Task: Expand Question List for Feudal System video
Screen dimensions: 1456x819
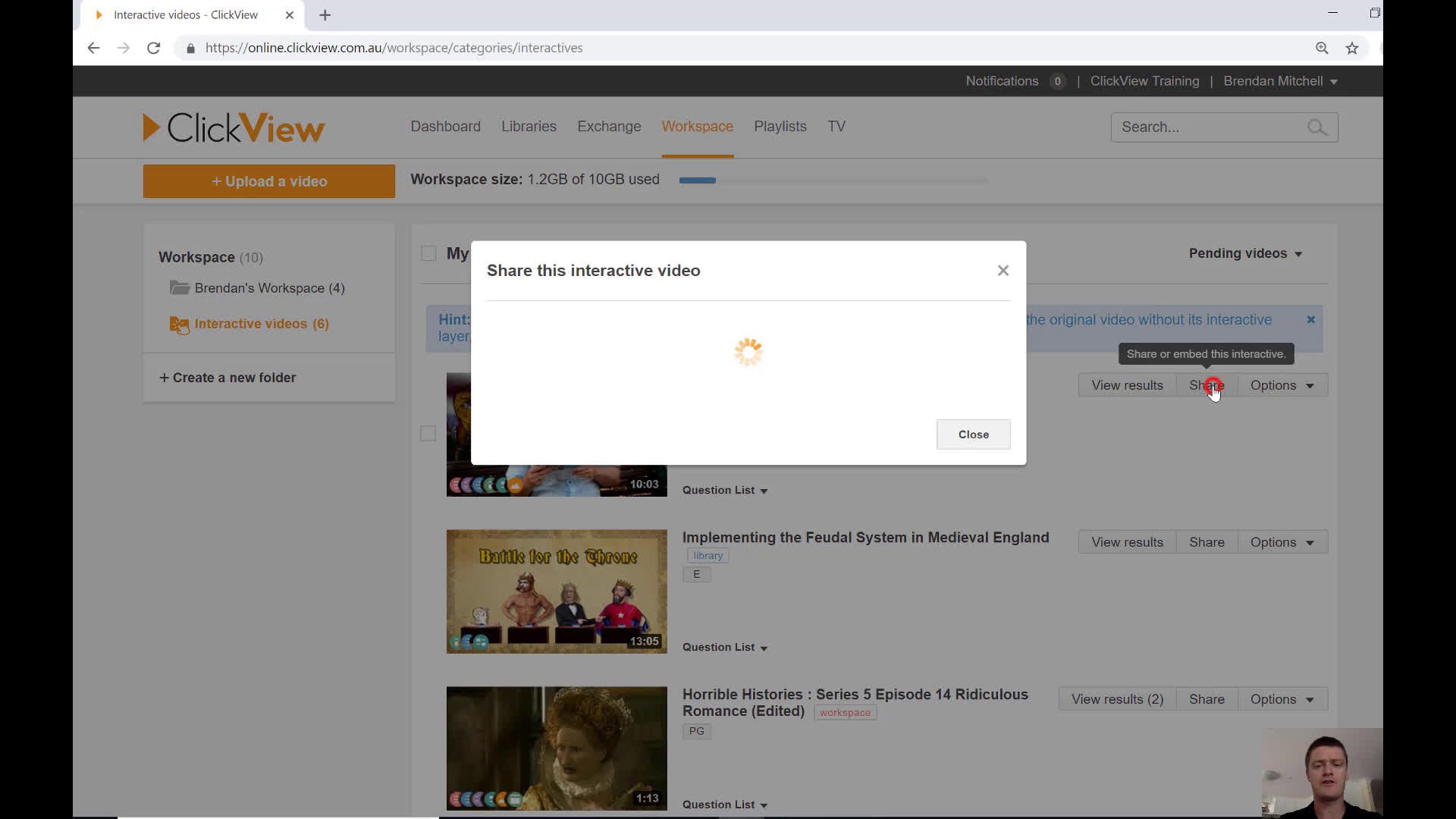Action: [725, 647]
